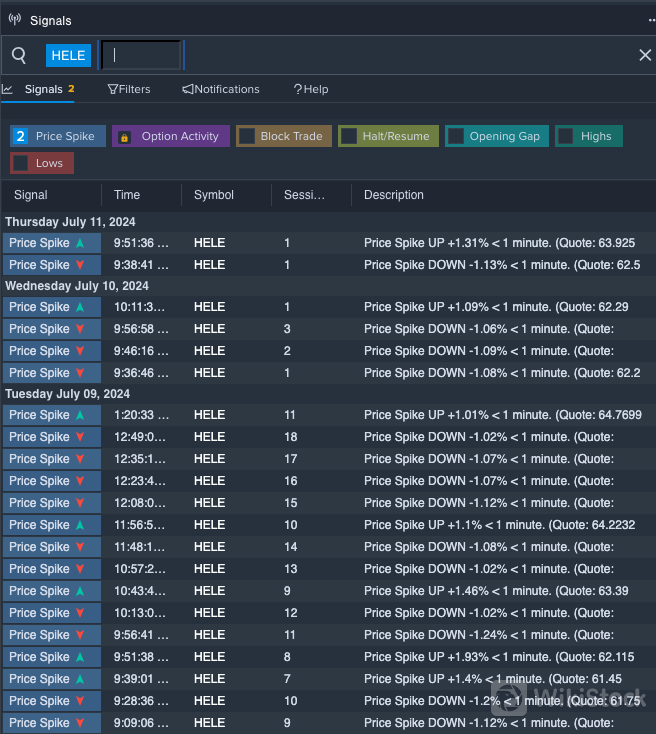
Task: Open the panel's more options ellipsis
Action: click(x=651, y=20)
